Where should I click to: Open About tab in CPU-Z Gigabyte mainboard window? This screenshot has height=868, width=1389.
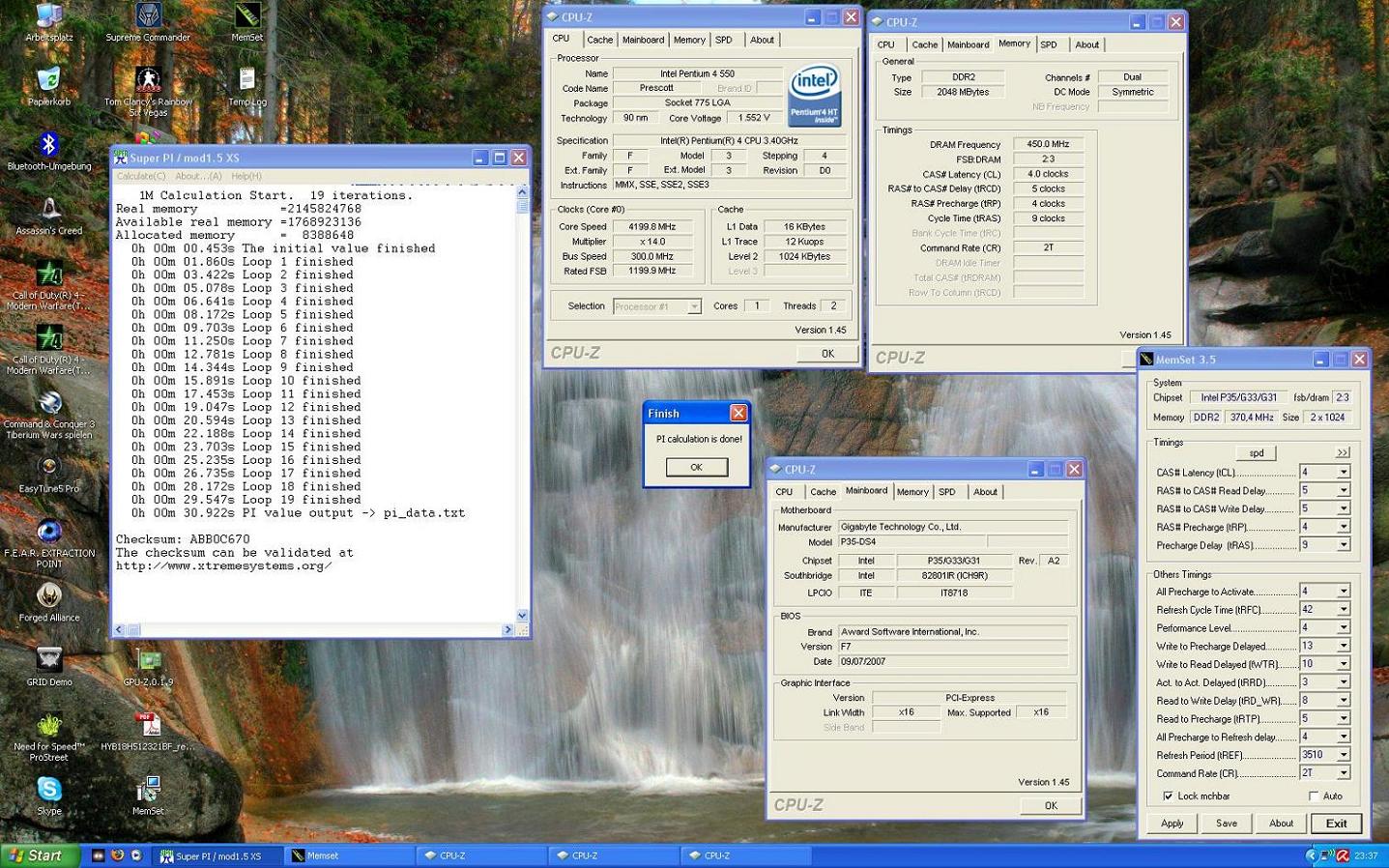coord(985,492)
